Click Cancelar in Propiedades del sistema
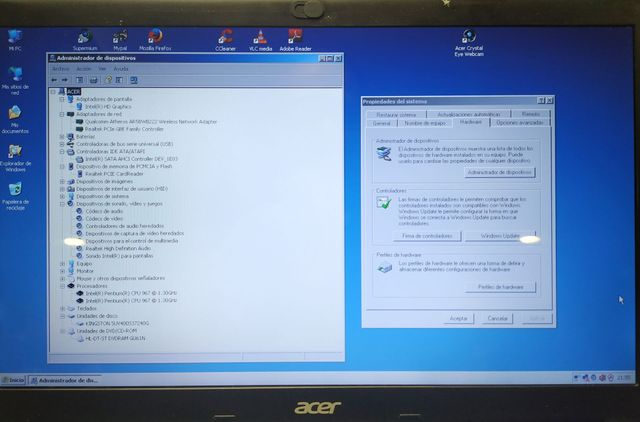This screenshot has width=640, height=422. pos(497,318)
